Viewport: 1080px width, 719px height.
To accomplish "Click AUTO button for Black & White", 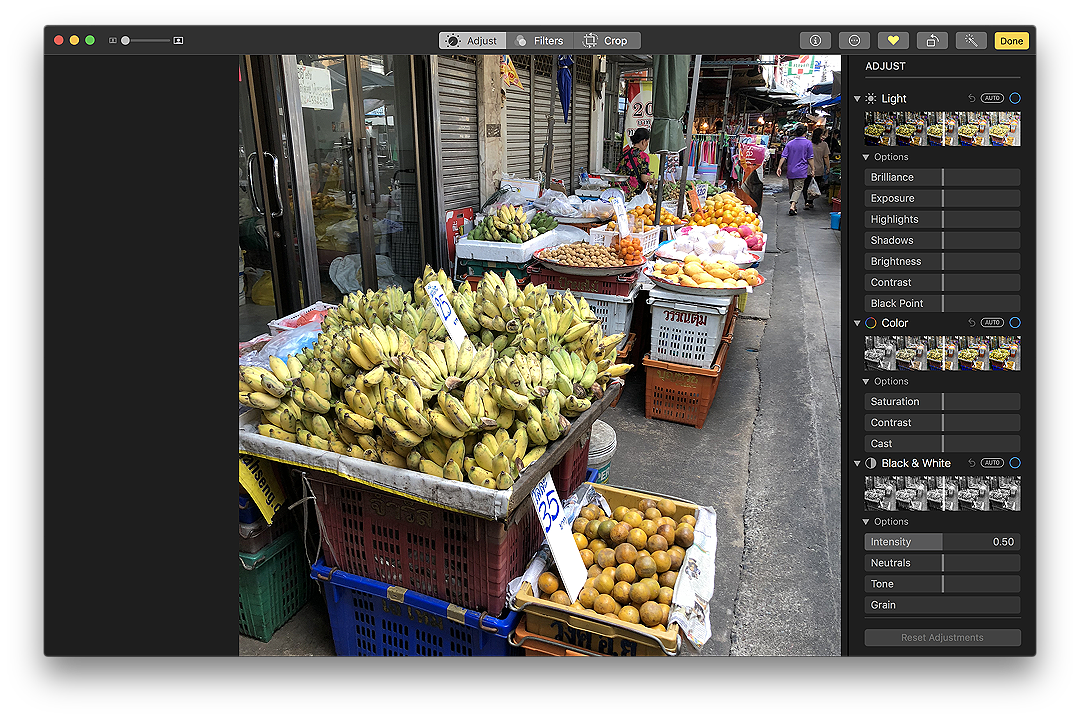I will pos(992,463).
